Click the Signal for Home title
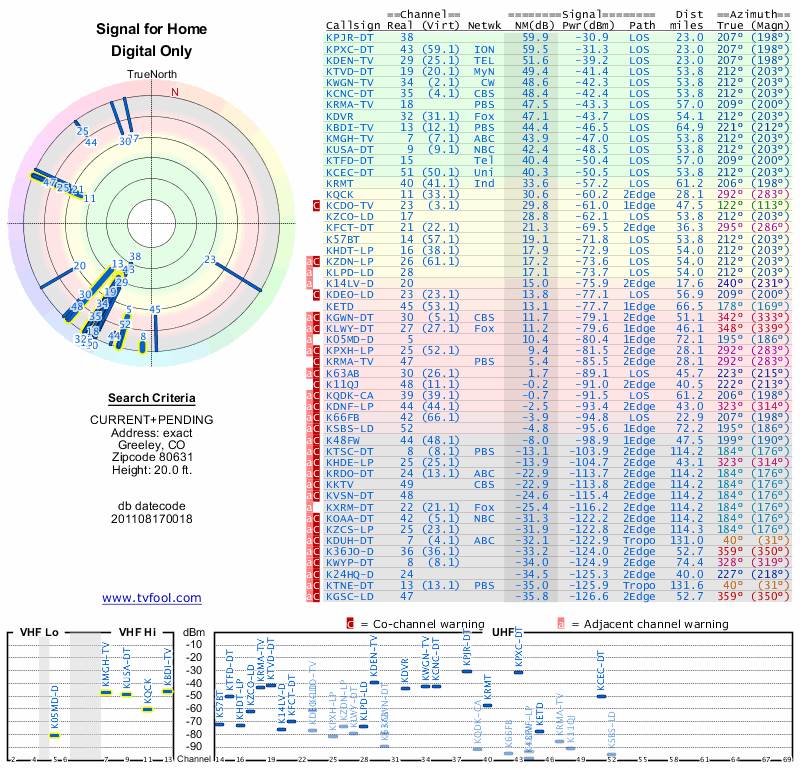Screen dimensions: 800x768 click(x=152, y=29)
